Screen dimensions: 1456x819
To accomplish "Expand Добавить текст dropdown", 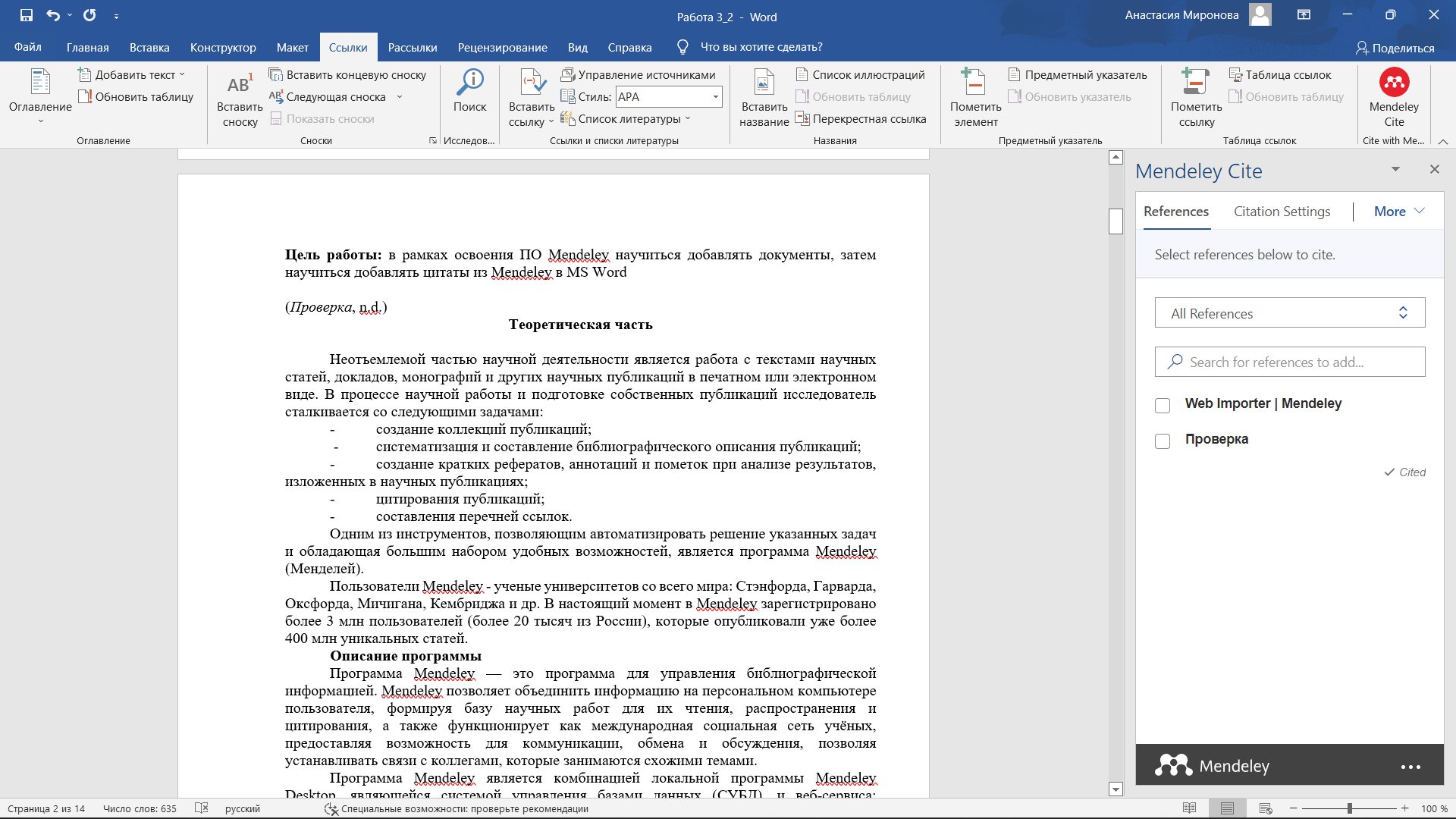I will pyautogui.click(x=182, y=74).
